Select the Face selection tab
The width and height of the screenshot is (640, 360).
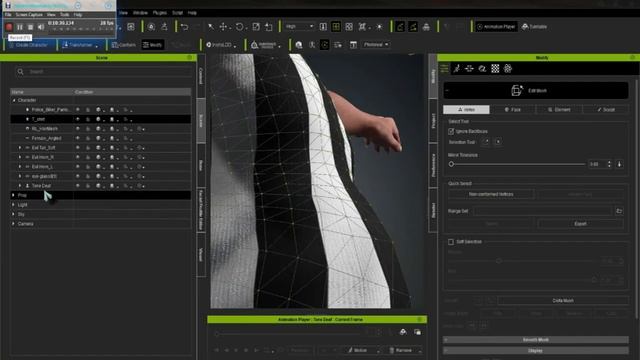coord(513,110)
